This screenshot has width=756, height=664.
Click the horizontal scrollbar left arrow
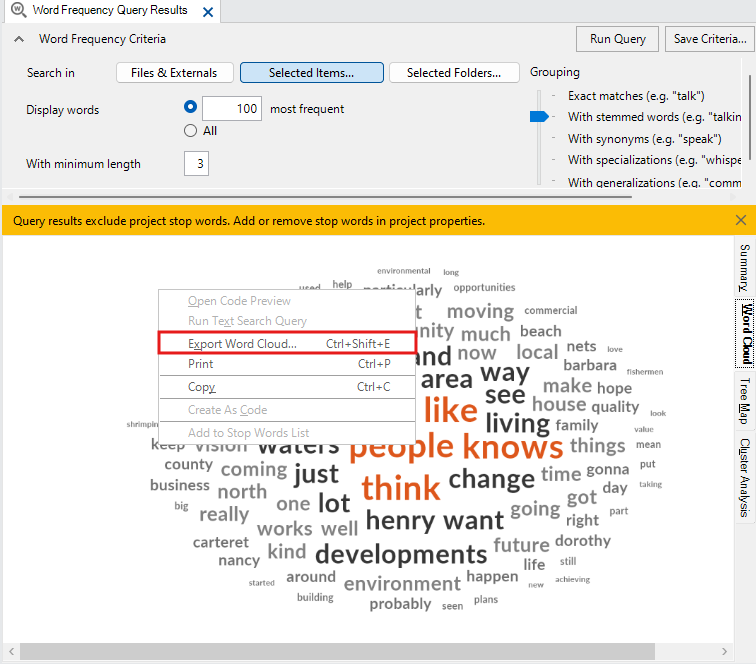click(11, 651)
